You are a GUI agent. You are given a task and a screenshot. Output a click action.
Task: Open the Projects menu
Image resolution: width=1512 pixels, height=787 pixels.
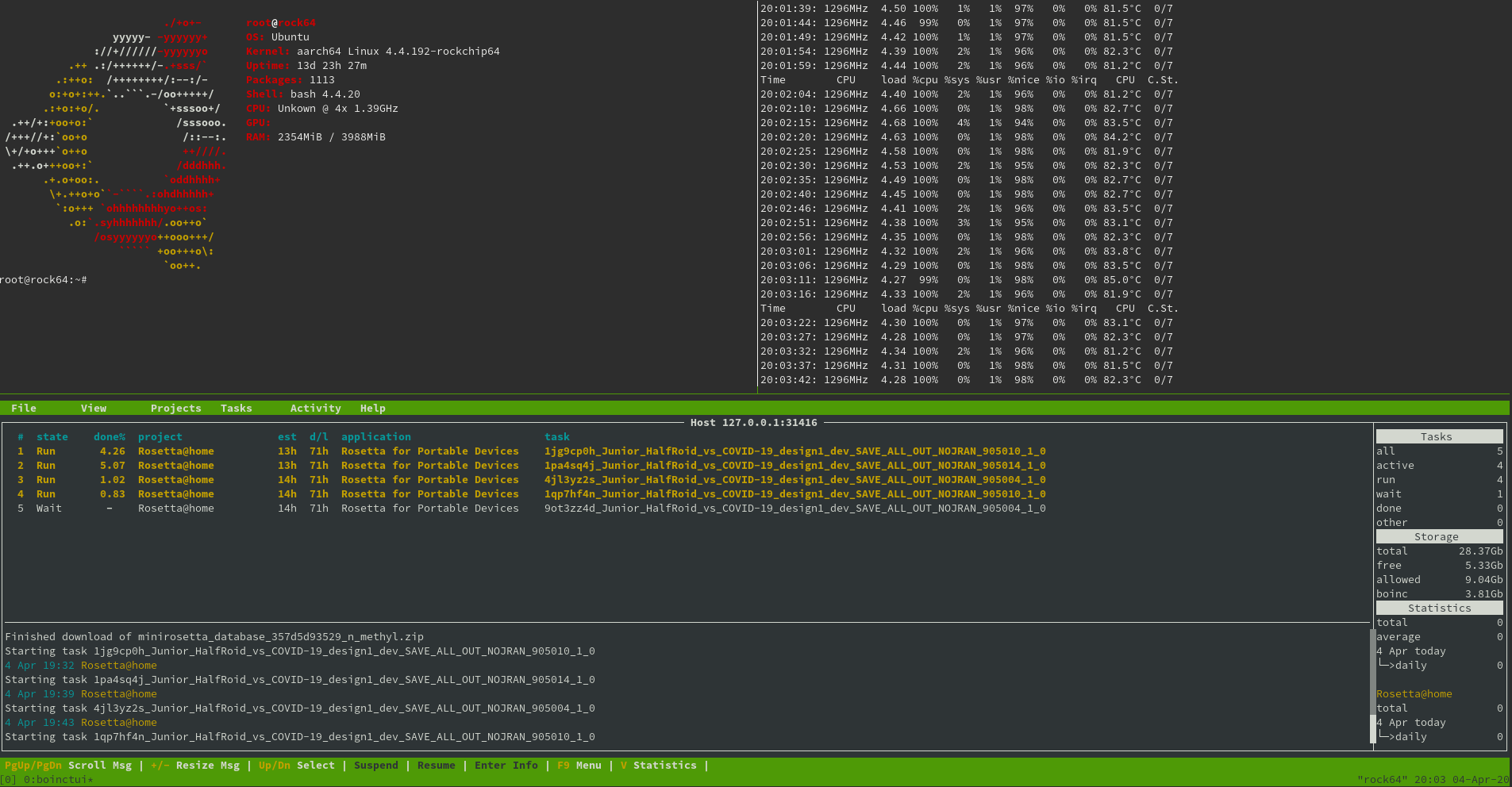[x=175, y=409]
